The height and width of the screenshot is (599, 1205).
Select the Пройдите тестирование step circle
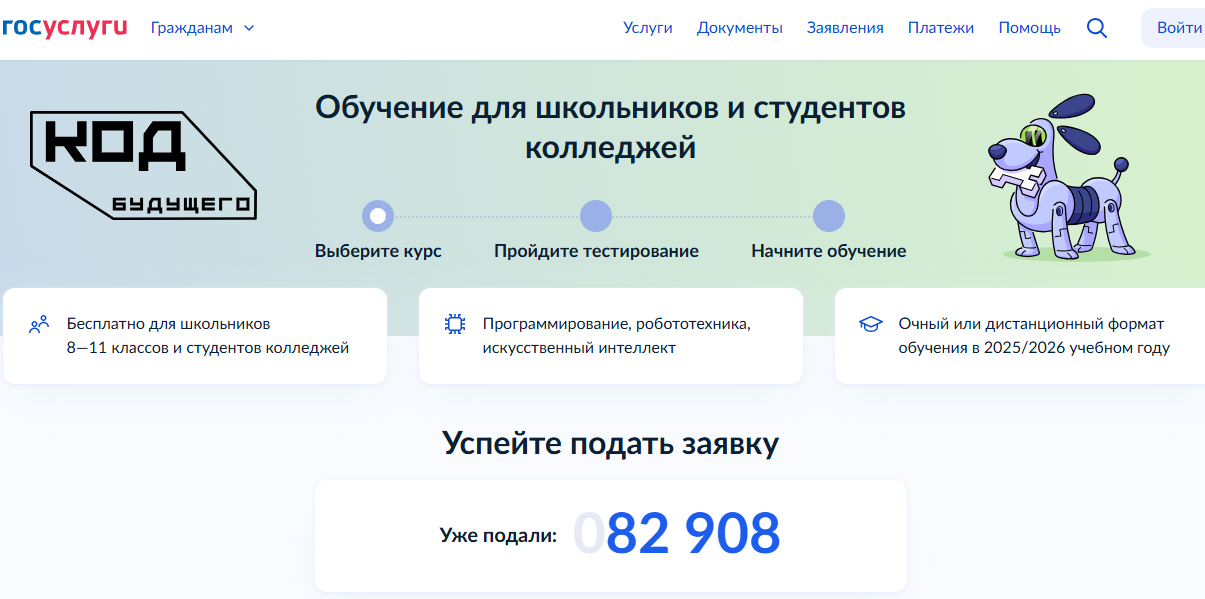(x=596, y=215)
